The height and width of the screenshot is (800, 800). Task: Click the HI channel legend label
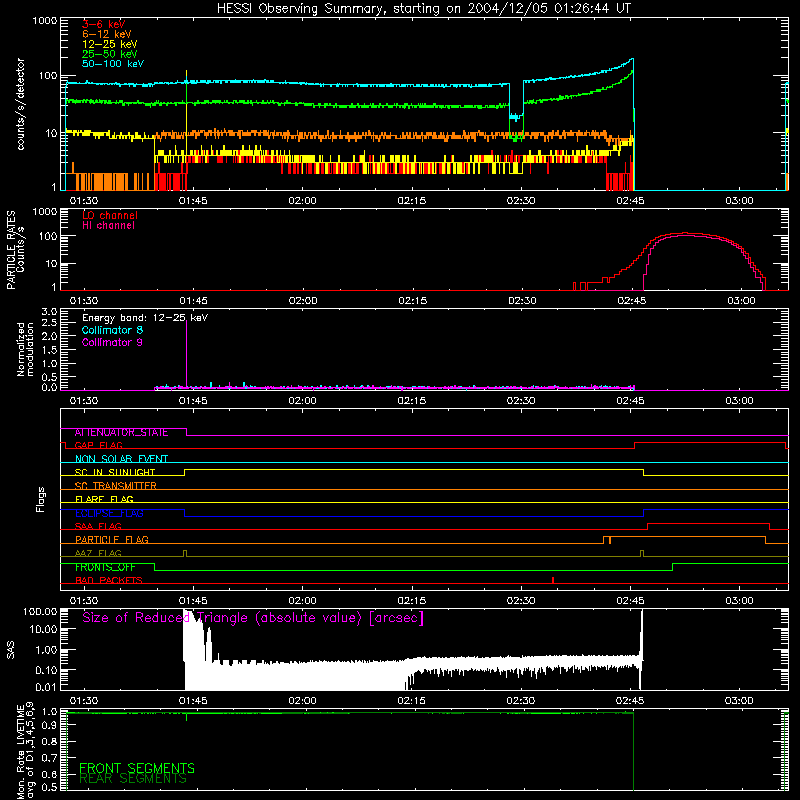[x=109, y=226]
